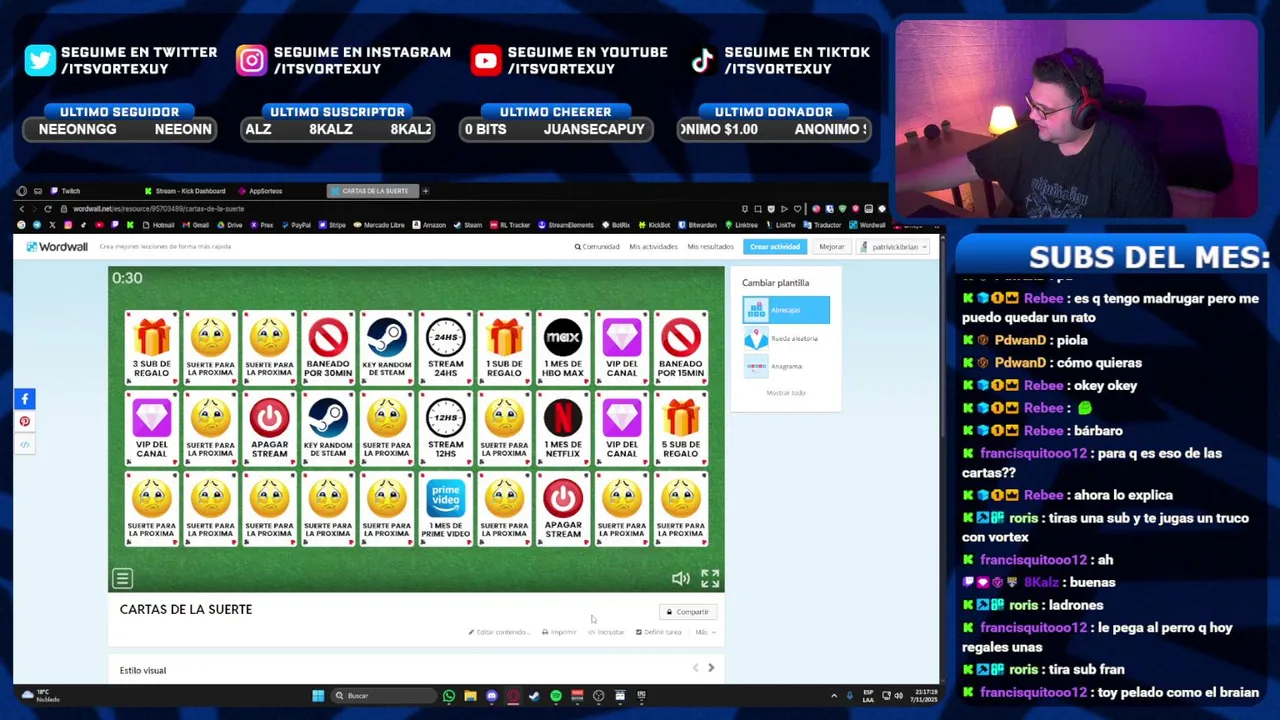Viewport: 1280px width, 720px height.
Task: Share on Pinterest from the side bar
Action: [25, 422]
